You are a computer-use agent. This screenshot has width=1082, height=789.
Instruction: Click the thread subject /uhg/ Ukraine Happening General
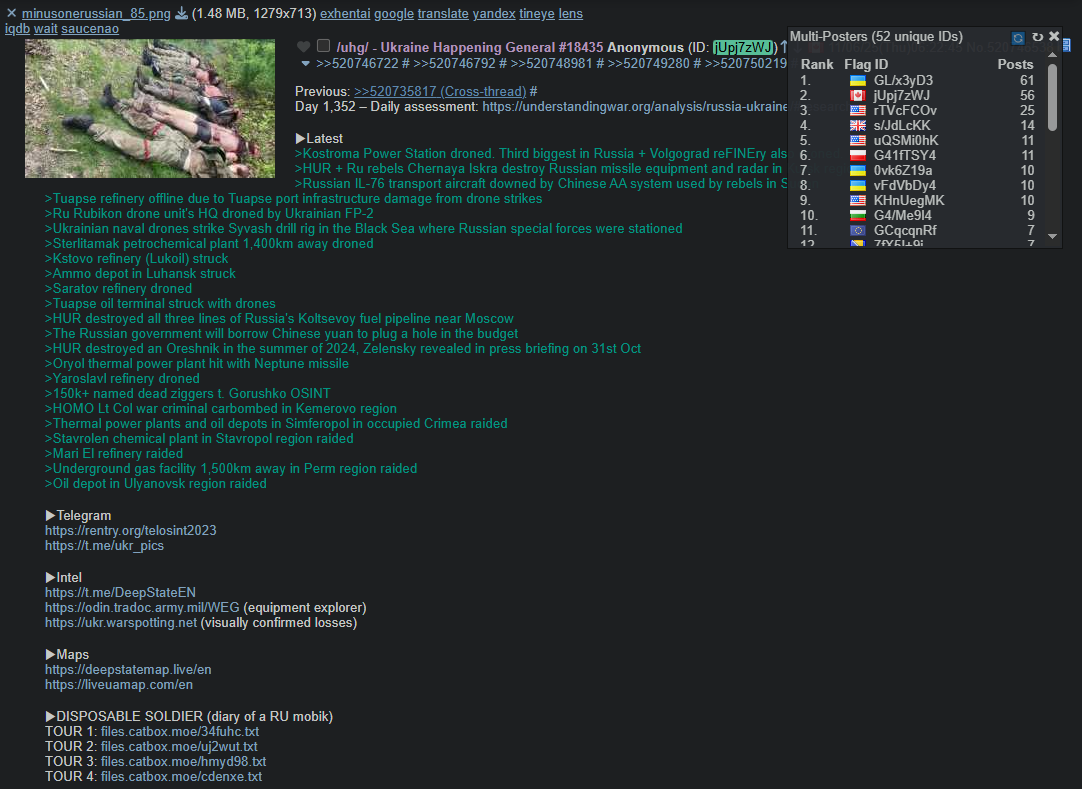(x=470, y=47)
